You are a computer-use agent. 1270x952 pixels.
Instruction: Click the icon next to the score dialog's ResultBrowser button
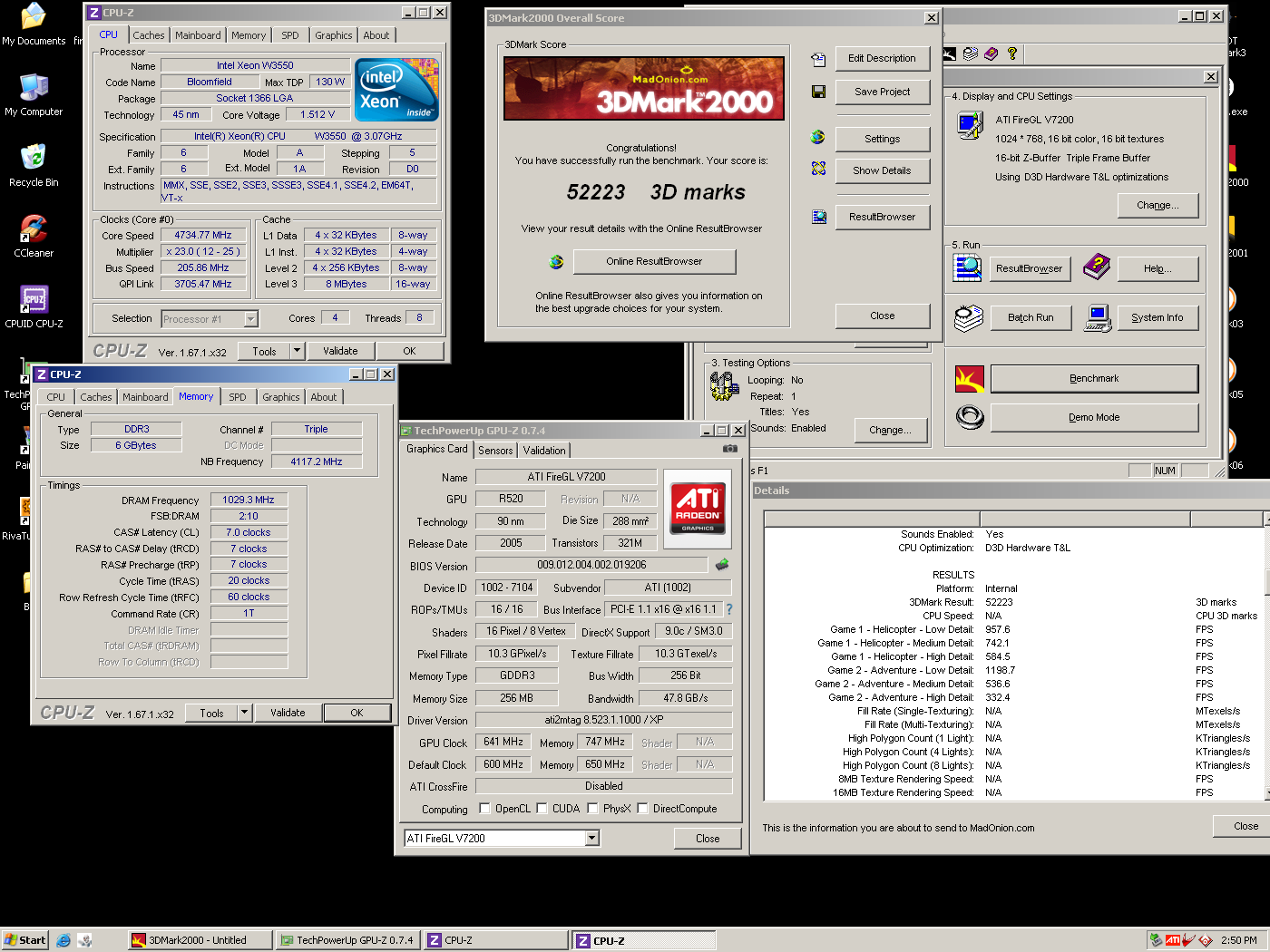tap(818, 216)
